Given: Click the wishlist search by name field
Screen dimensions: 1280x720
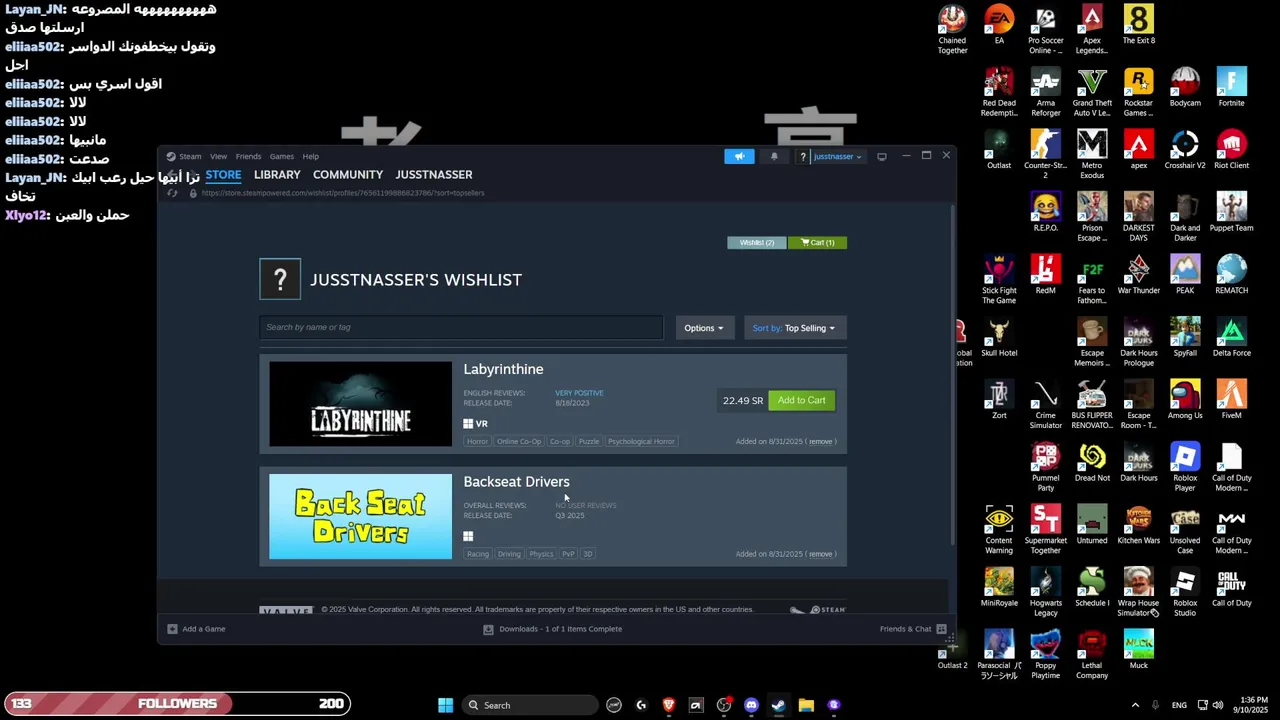Looking at the screenshot, I should (461, 327).
